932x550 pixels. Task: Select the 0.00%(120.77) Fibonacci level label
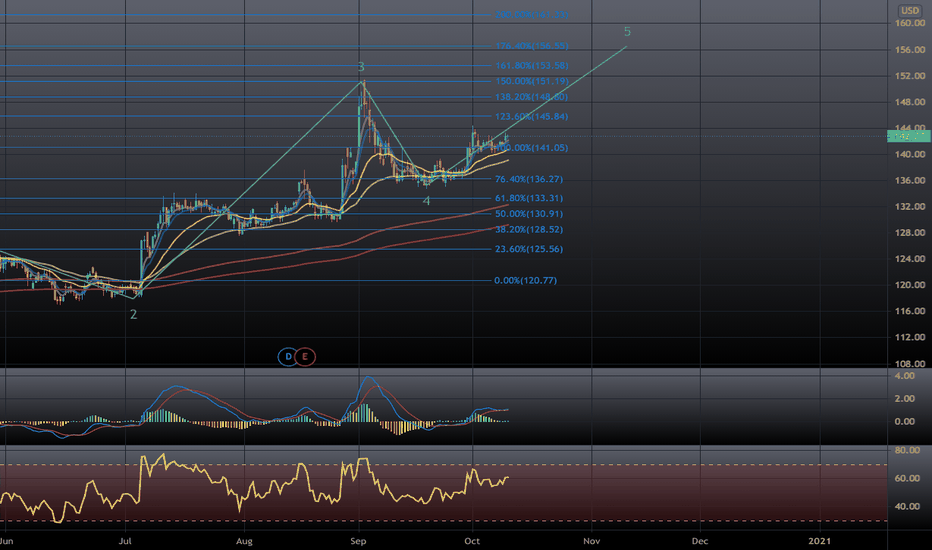[525, 280]
